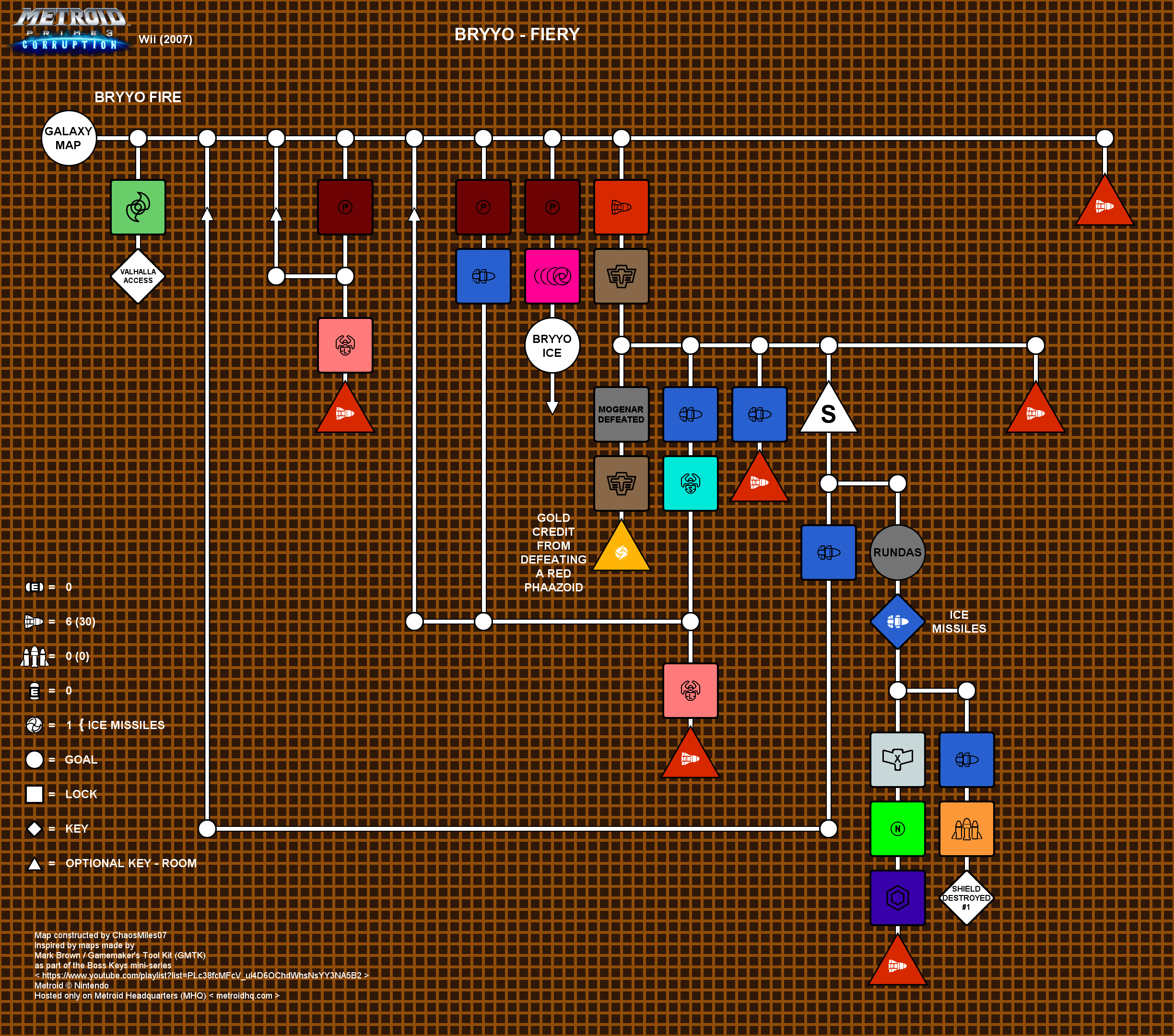The image size is (1174, 1036).
Task: Select the bright green N lock square
Action: [898, 829]
